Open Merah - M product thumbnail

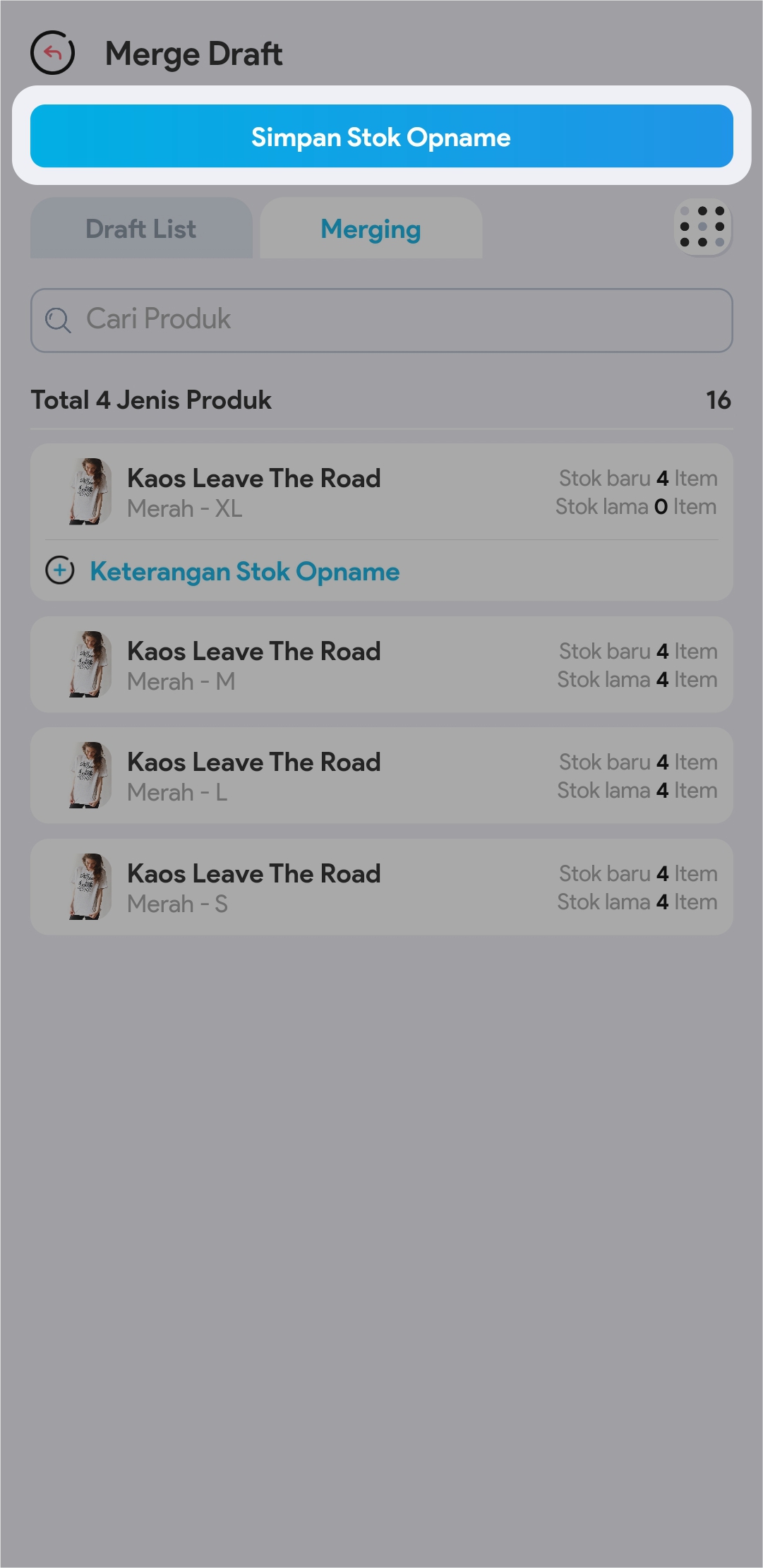tap(90, 664)
